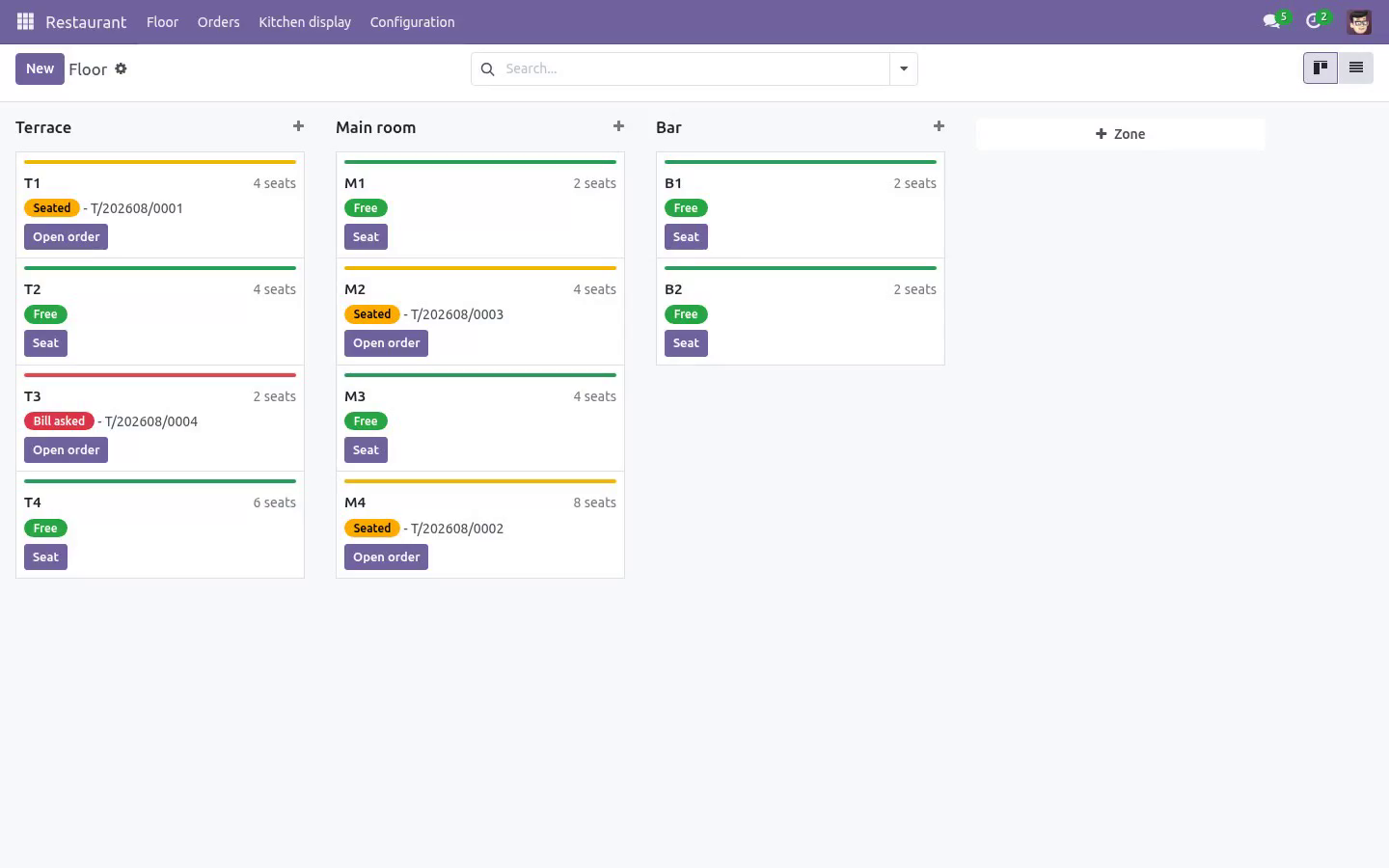Image resolution: width=1389 pixels, height=868 pixels.
Task: Open order for table M2
Action: click(x=386, y=342)
